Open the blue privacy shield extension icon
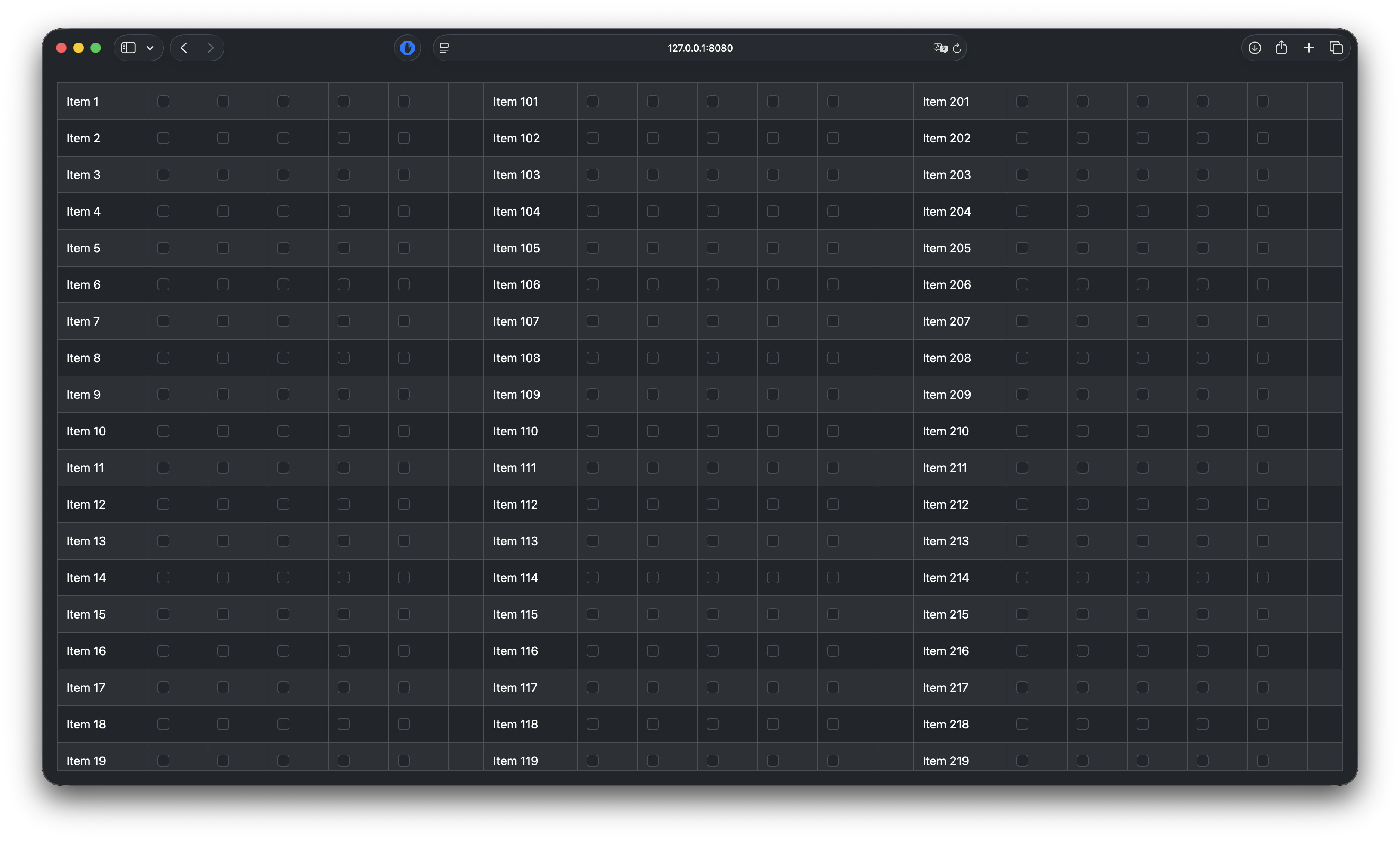 click(x=407, y=48)
